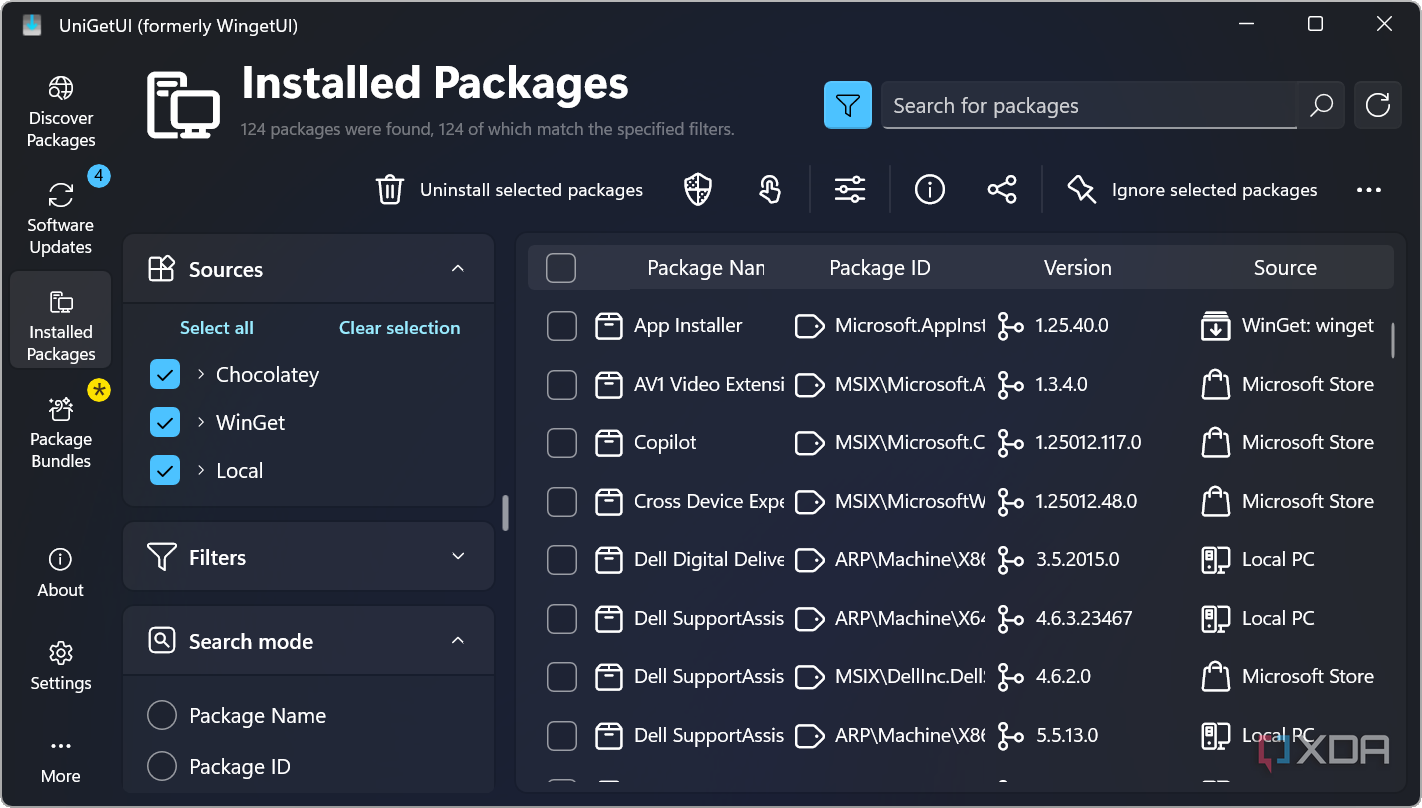Click the Microsoft Store icon on Copilot row
Viewport: 1422px width, 808px height.
(1215, 443)
